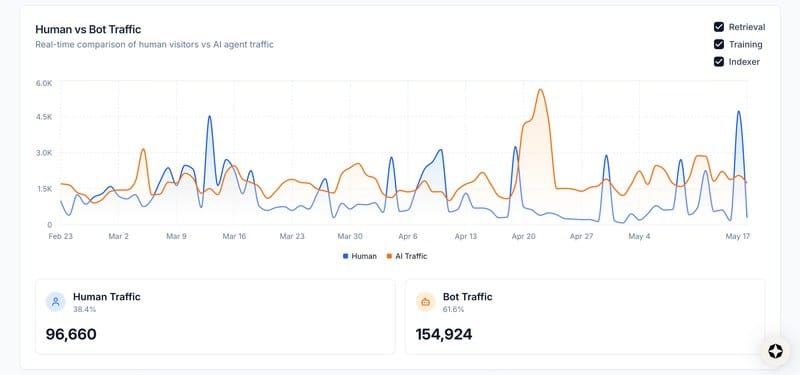
Task: Click the 154,924 bot traffic value
Action: 444,334
